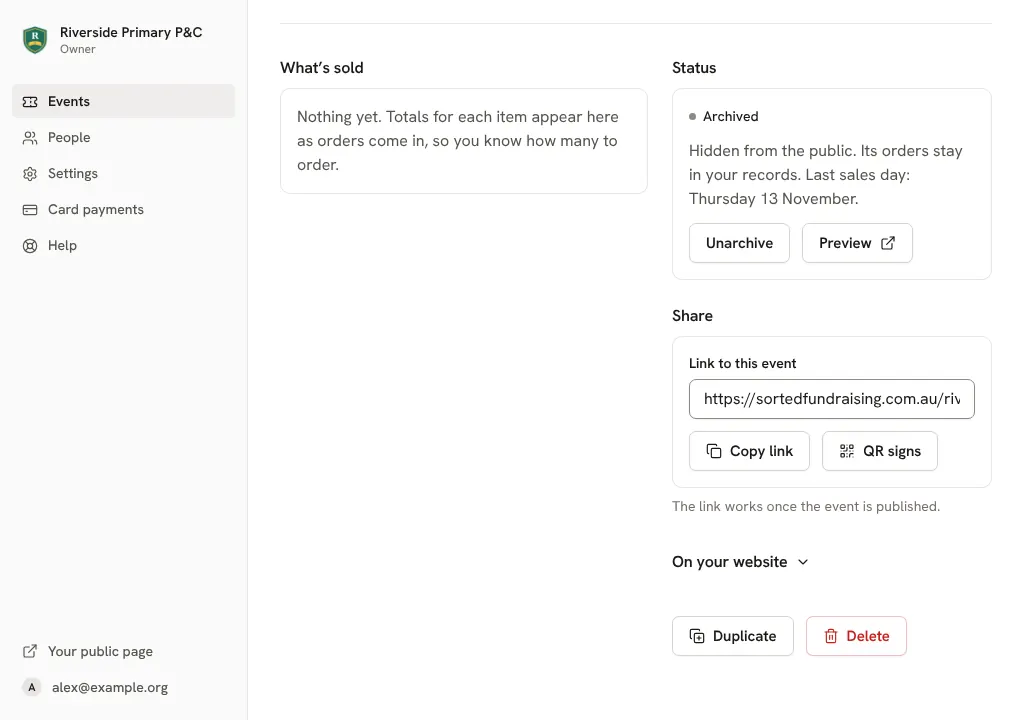Click the Help lifebuoy icon

click(30, 246)
